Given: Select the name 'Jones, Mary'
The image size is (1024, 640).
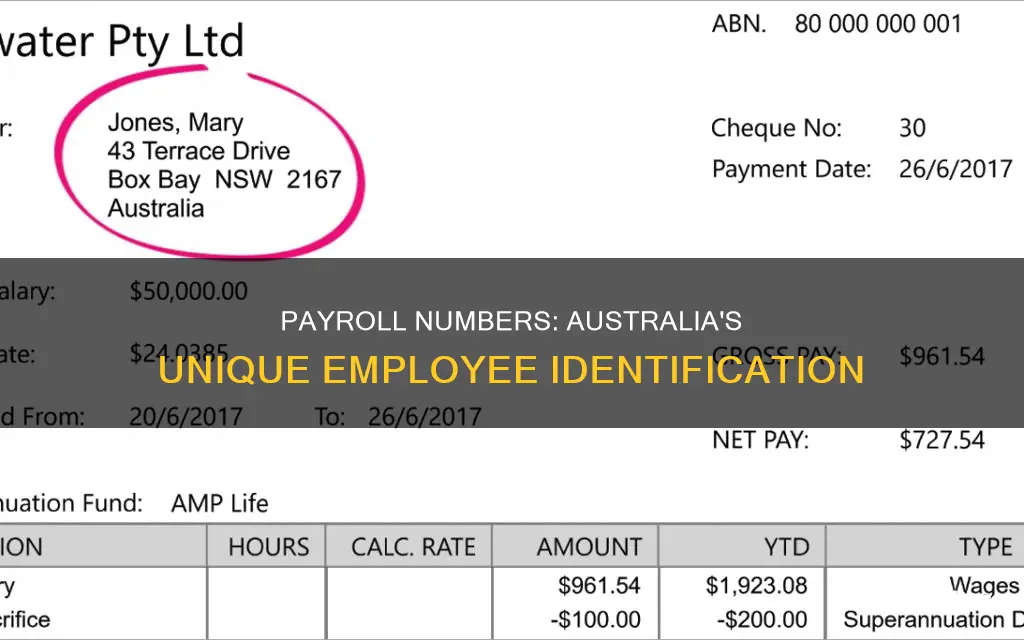Looking at the screenshot, I should [175, 123].
